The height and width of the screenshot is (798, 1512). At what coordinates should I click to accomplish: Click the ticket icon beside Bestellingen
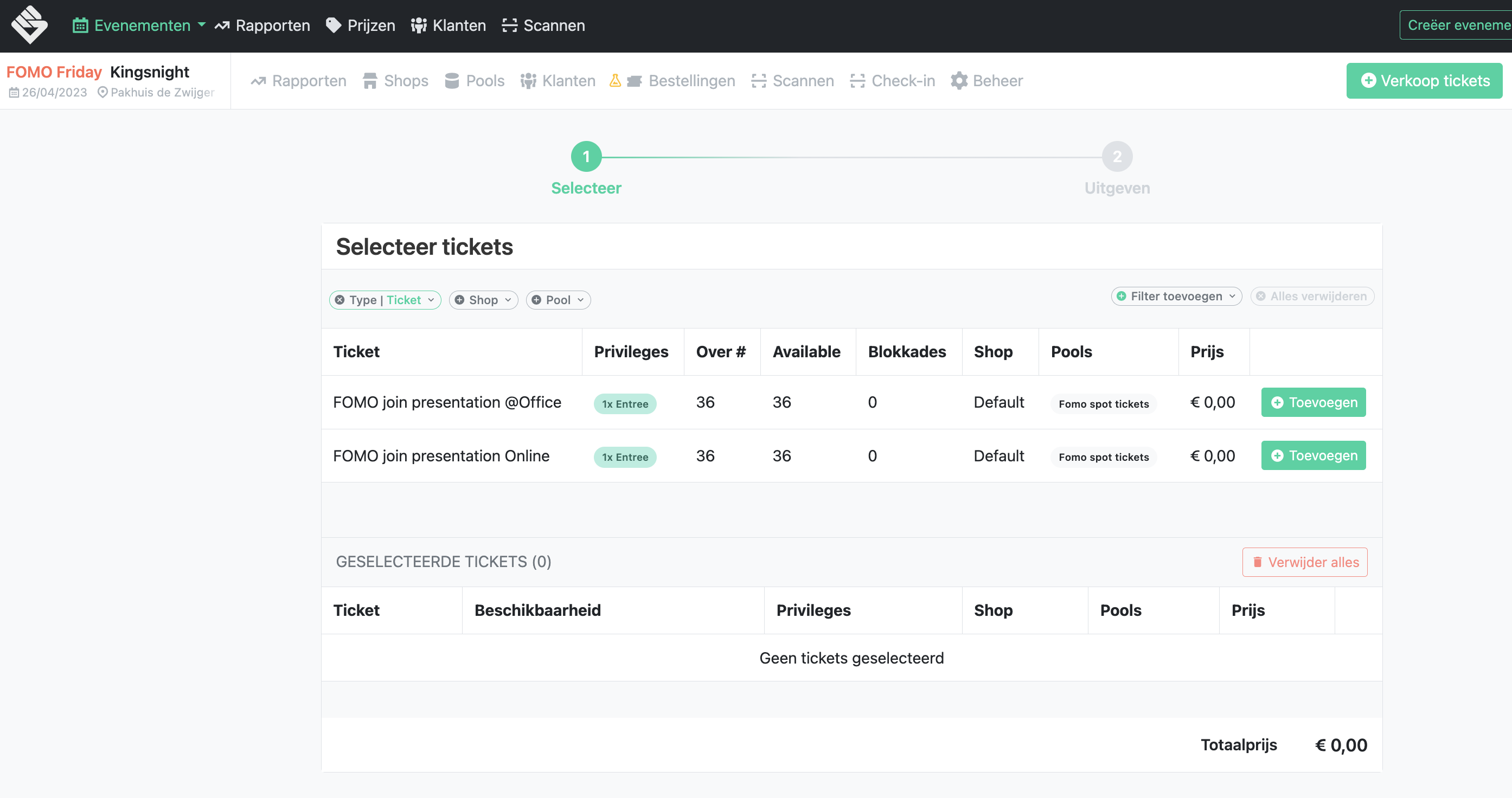click(x=634, y=81)
